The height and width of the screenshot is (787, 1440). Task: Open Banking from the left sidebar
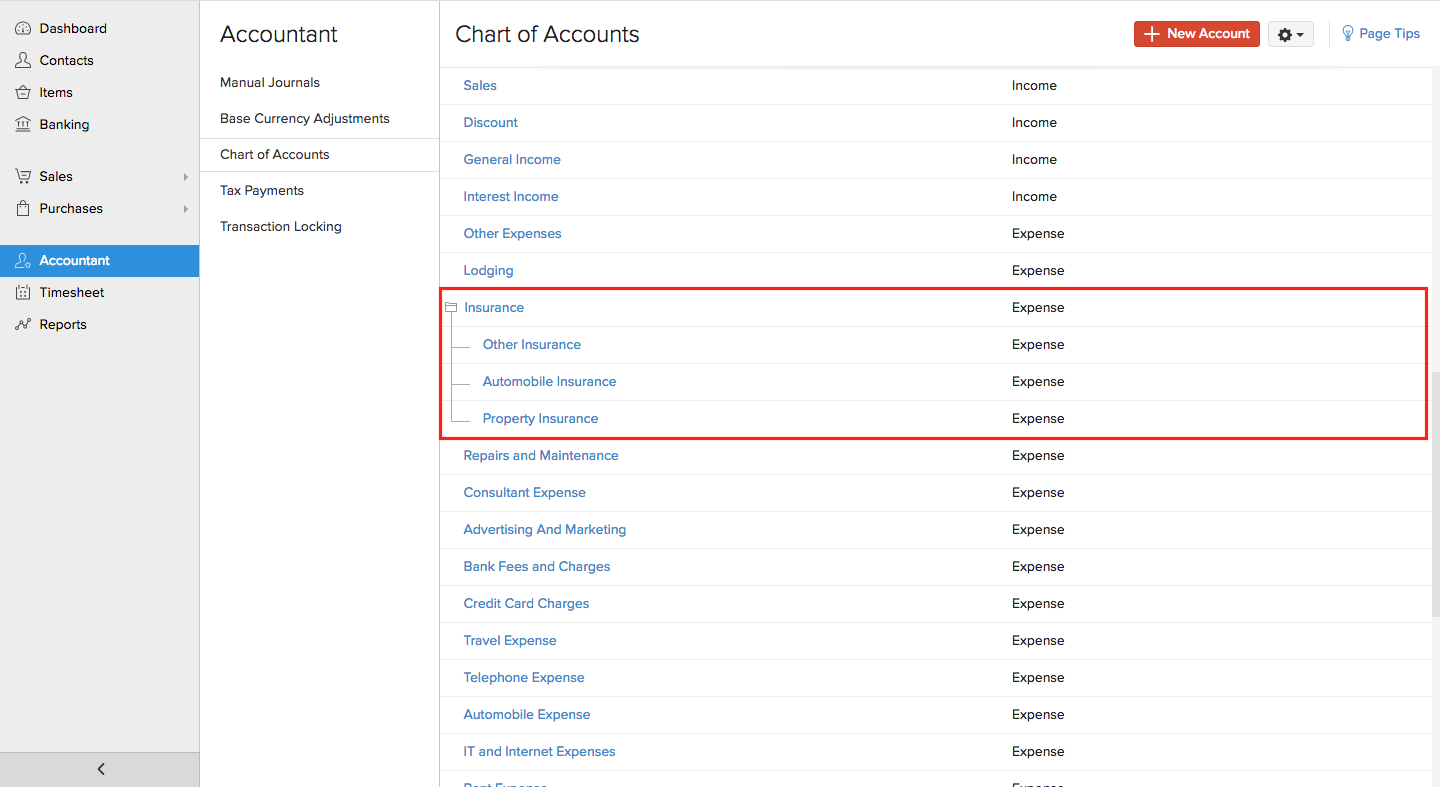22,124
